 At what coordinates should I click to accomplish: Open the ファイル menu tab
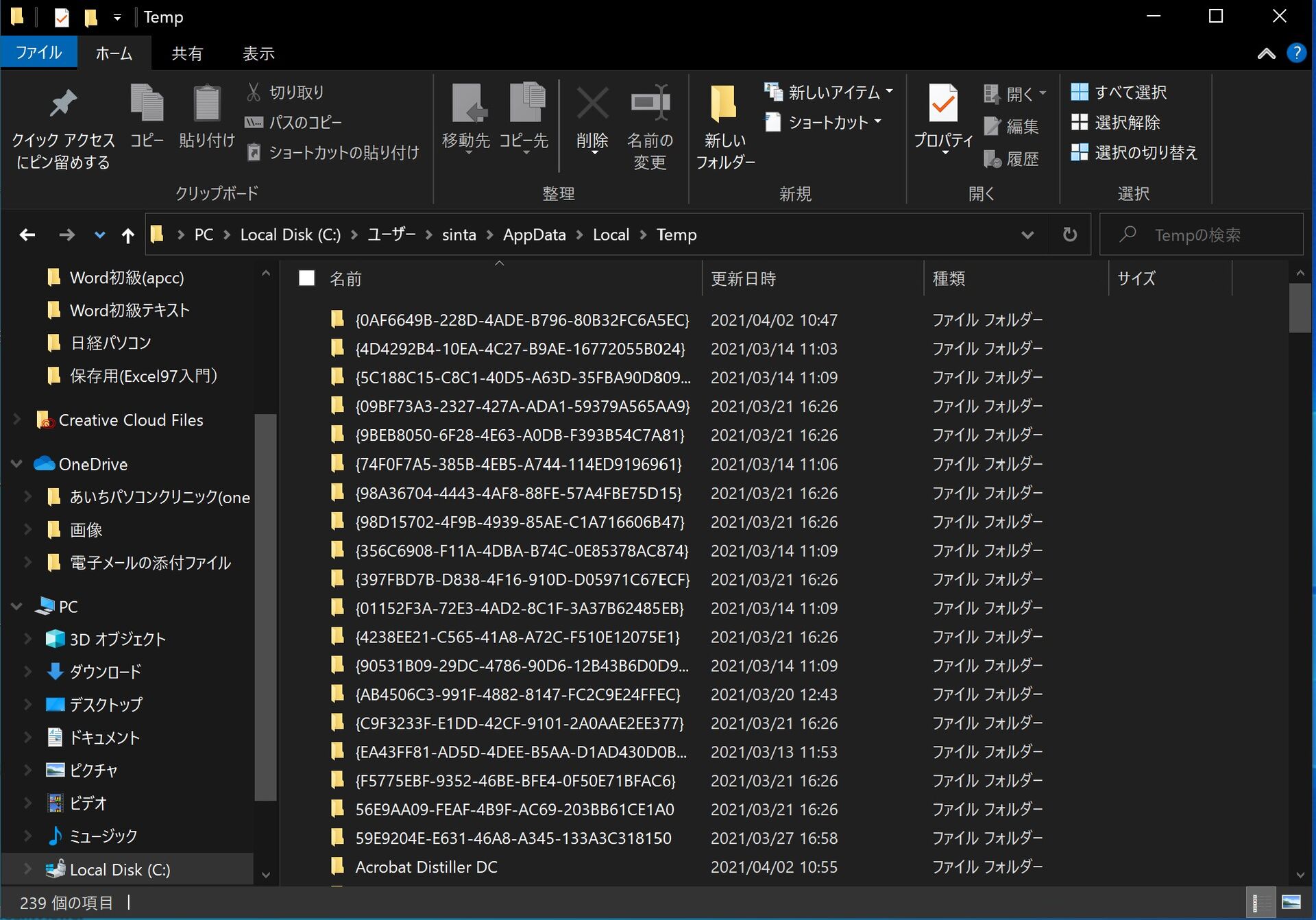(38, 53)
